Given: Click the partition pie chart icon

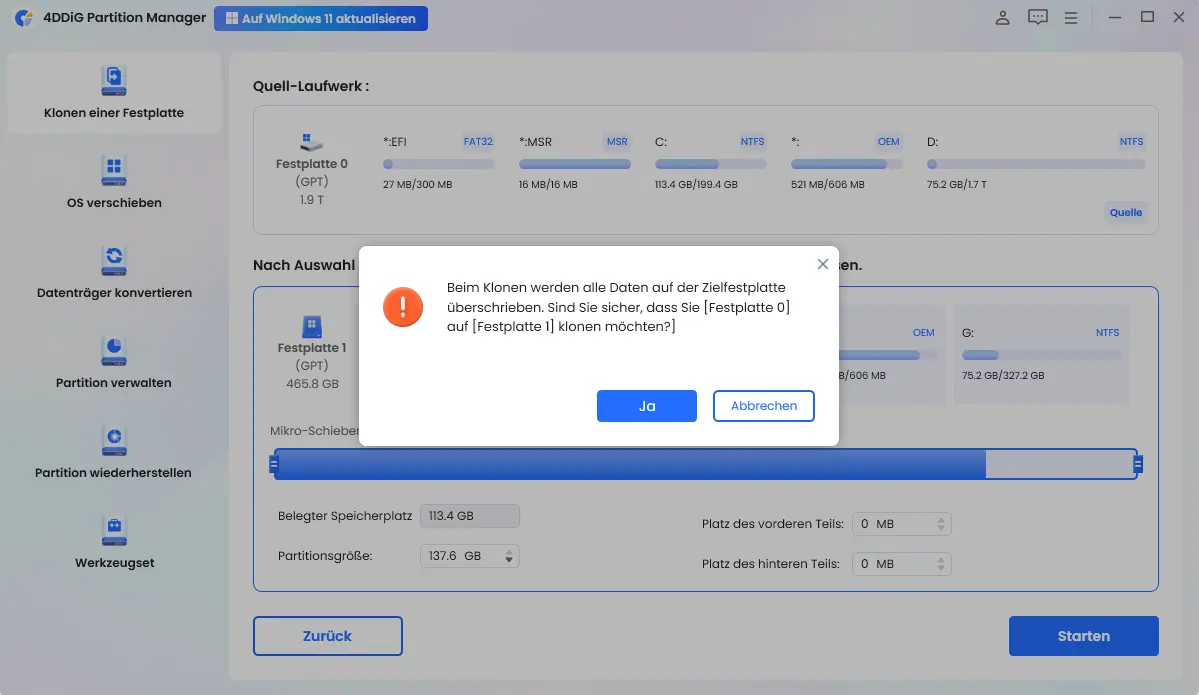Looking at the screenshot, I should click(x=114, y=351).
